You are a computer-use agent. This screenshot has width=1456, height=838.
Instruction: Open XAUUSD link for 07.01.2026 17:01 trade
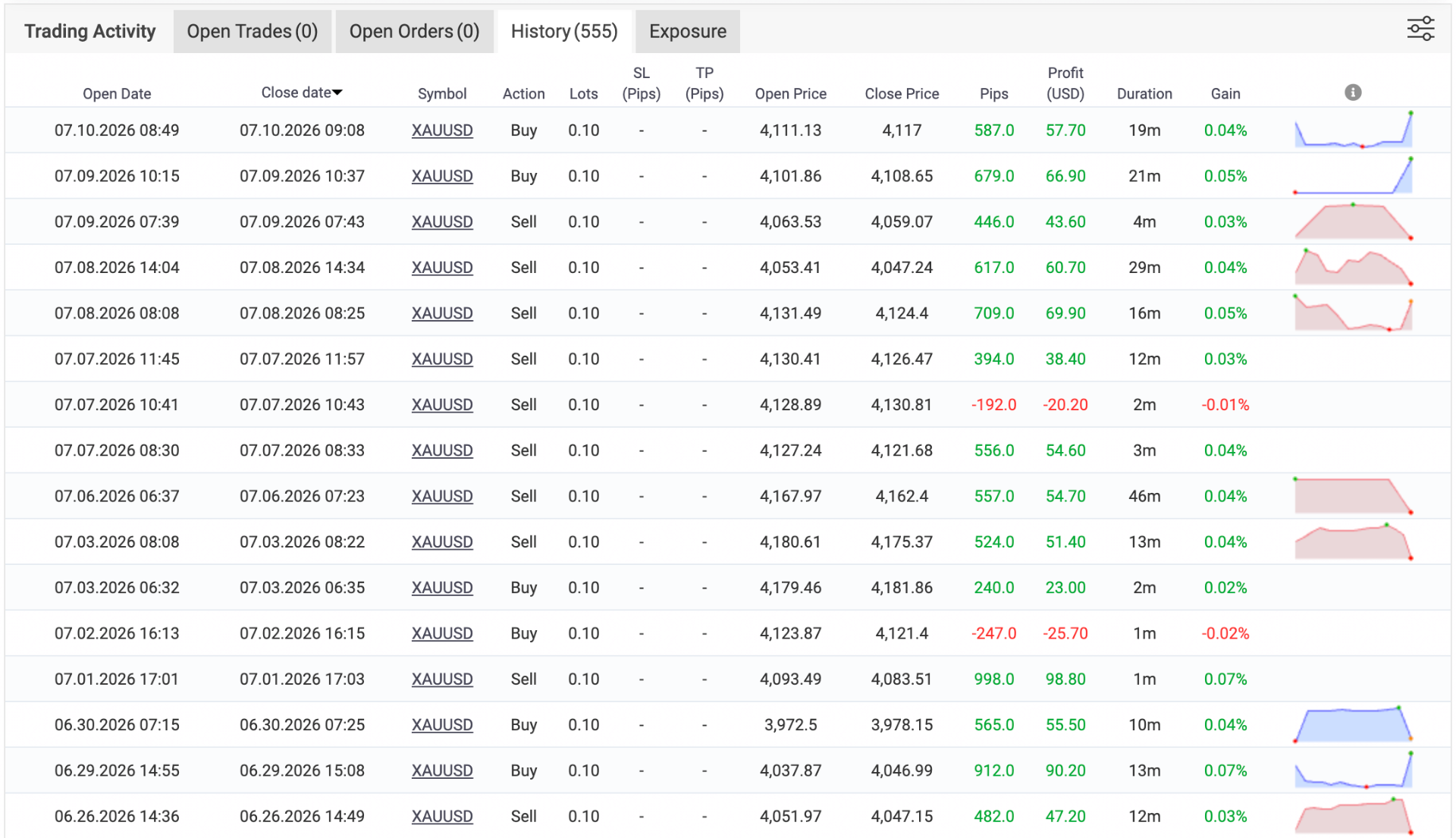(x=442, y=680)
